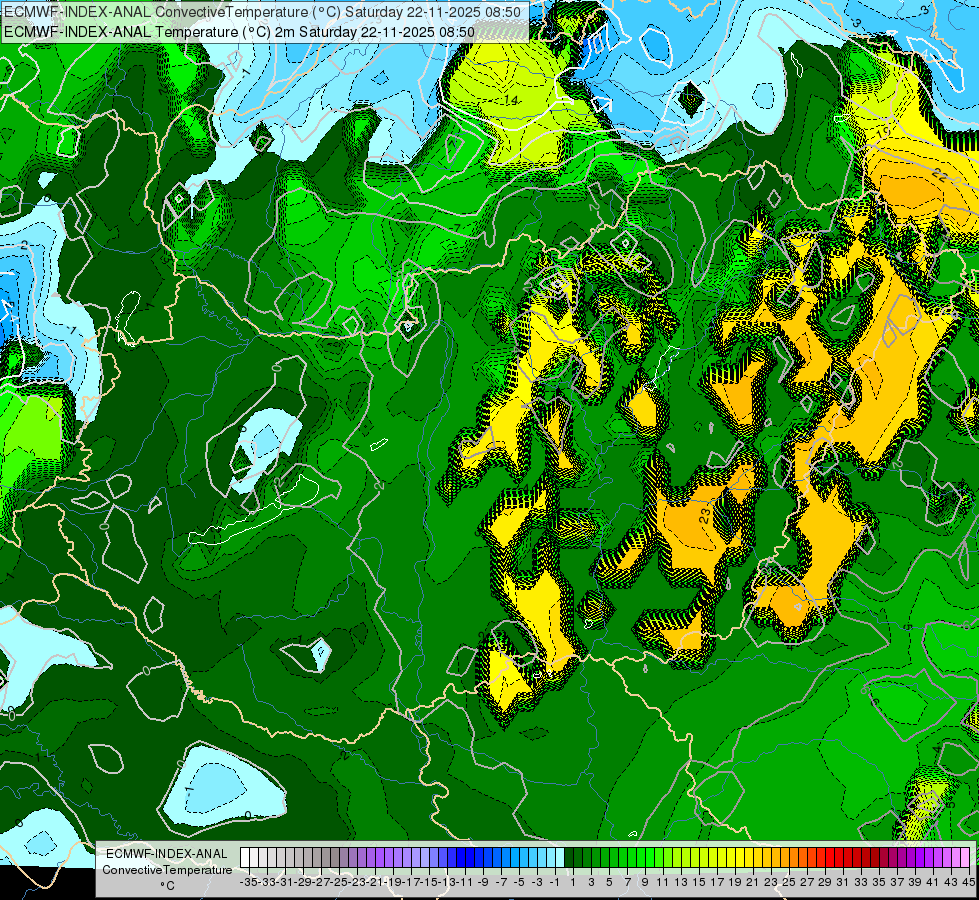979x900 pixels.
Task: Click the contour label 19 in yellow region
Action: (x=883, y=132)
